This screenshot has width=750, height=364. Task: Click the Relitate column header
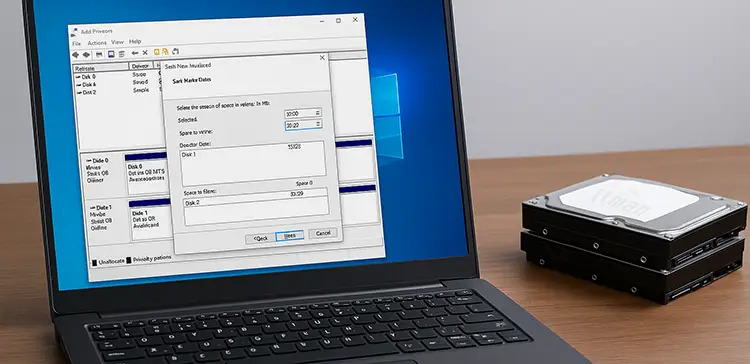click(x=101, y=68)
